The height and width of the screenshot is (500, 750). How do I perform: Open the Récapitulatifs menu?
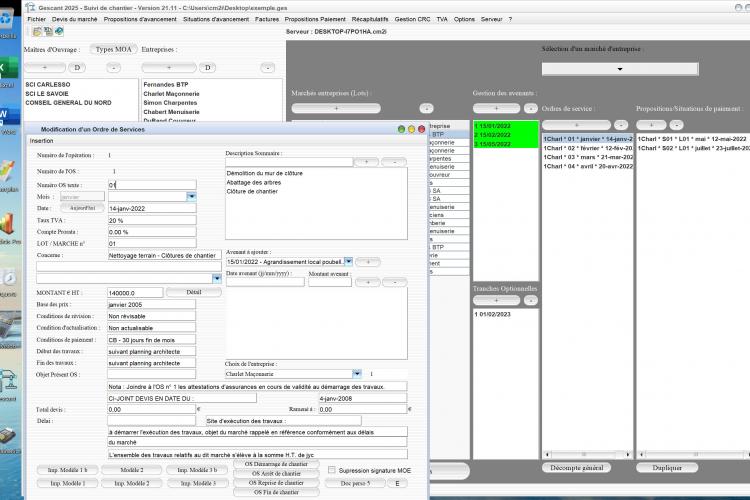pos(370,19)
